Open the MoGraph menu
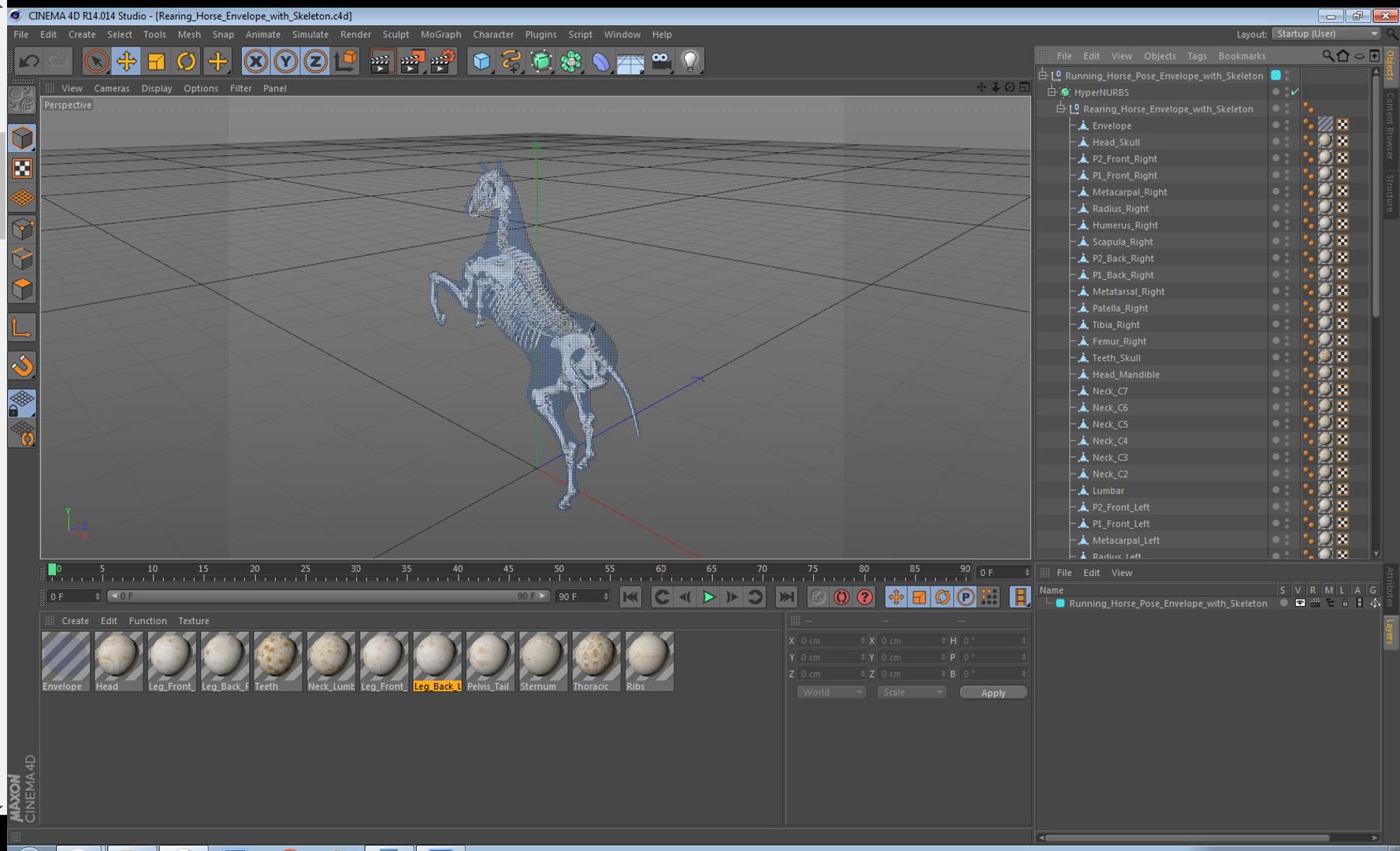Screen dimensions: 1400x851 pos(440,34)
